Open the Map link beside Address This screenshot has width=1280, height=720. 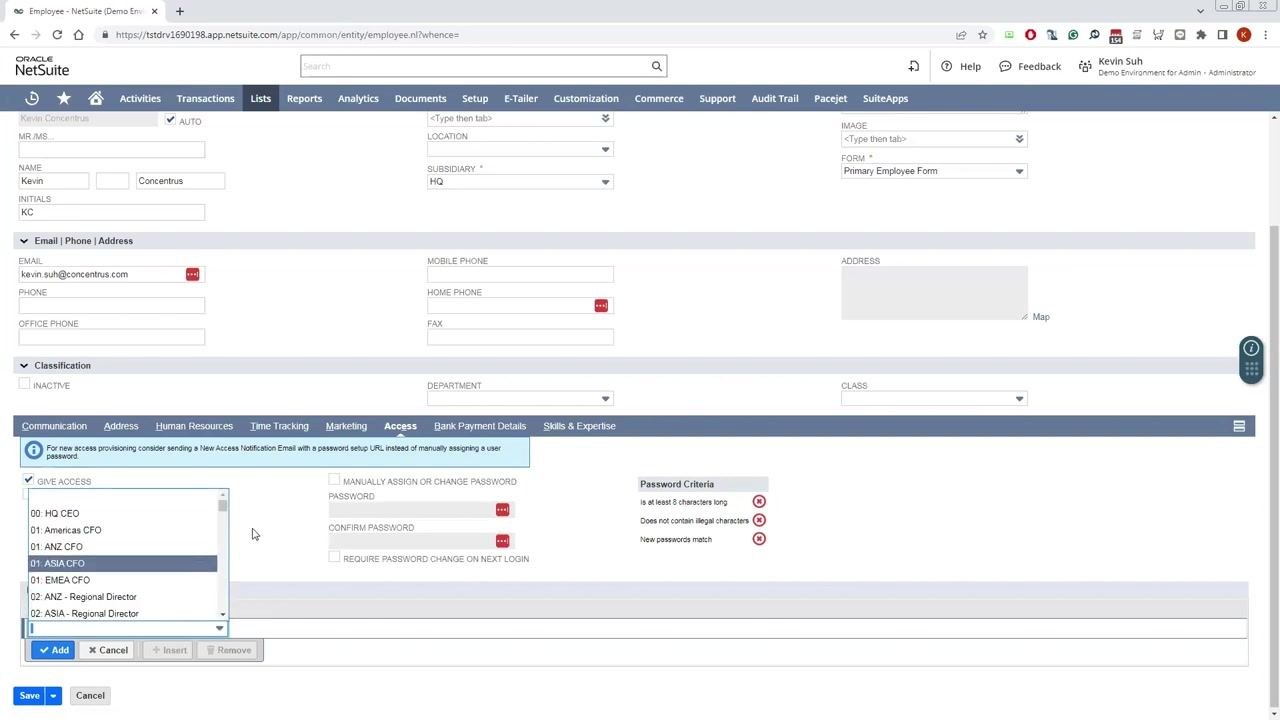(1041, 317)
